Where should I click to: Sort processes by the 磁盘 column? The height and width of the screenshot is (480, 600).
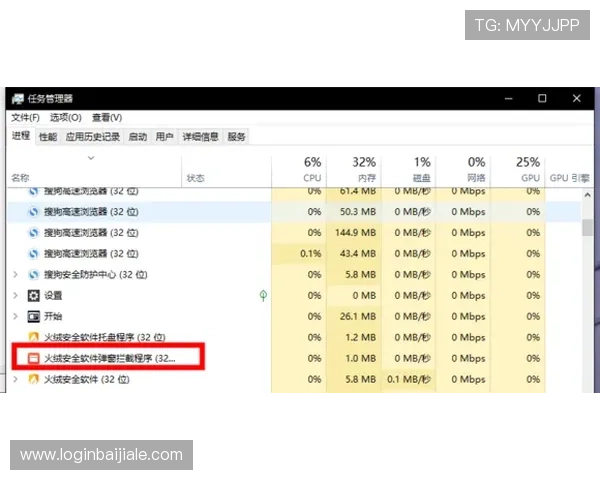click(x=408, y=170)
